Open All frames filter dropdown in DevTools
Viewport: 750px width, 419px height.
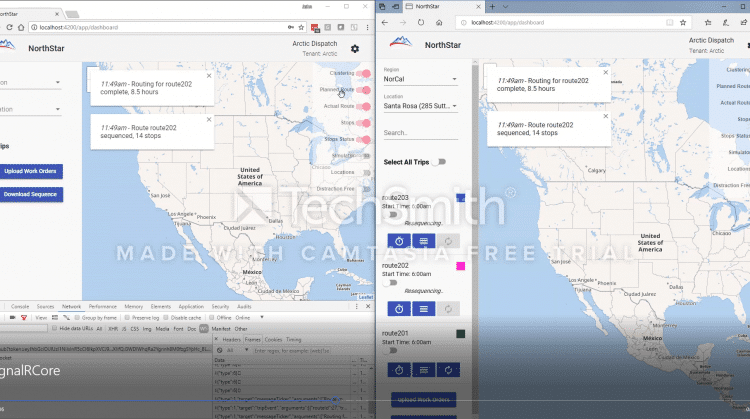pyautogui.click(x=237, y=351)
